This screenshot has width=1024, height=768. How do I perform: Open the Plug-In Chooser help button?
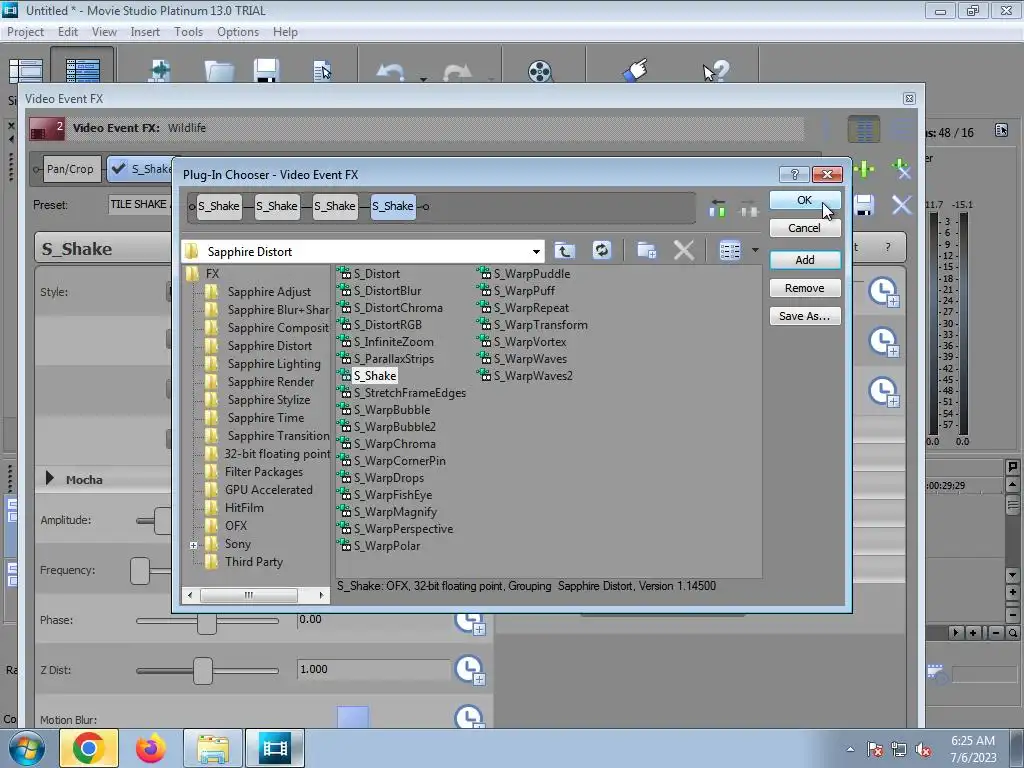[x=794, y=174]
